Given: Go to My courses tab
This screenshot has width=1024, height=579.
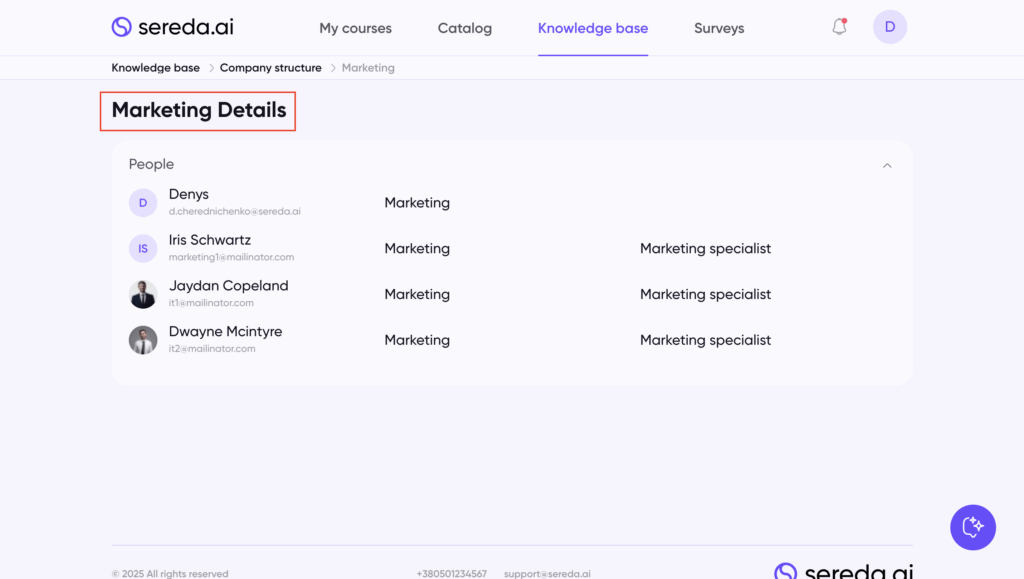Looking at the screenshot, I should [355, 28].
